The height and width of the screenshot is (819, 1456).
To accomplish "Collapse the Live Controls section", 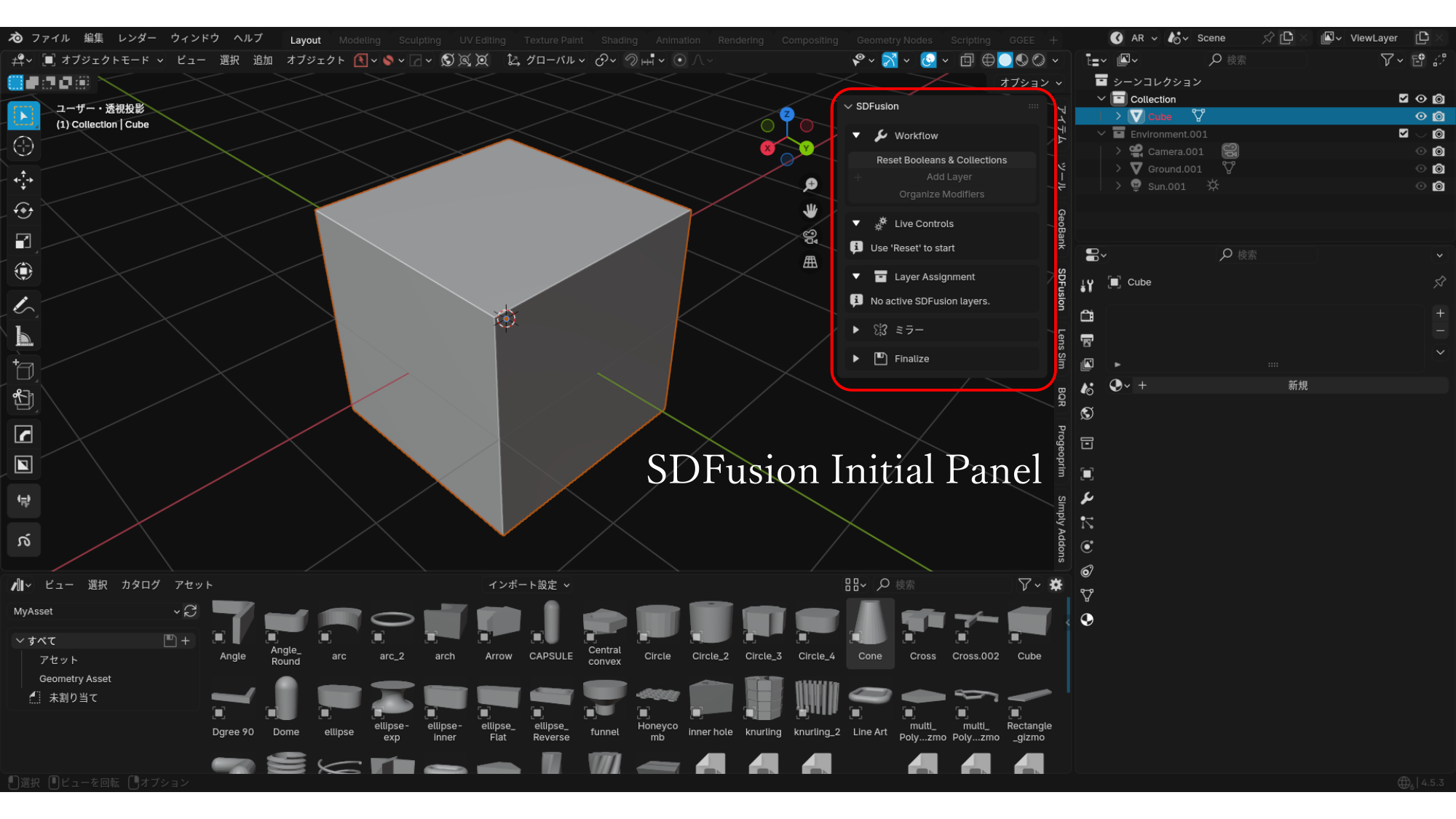I will coord(856,223).
